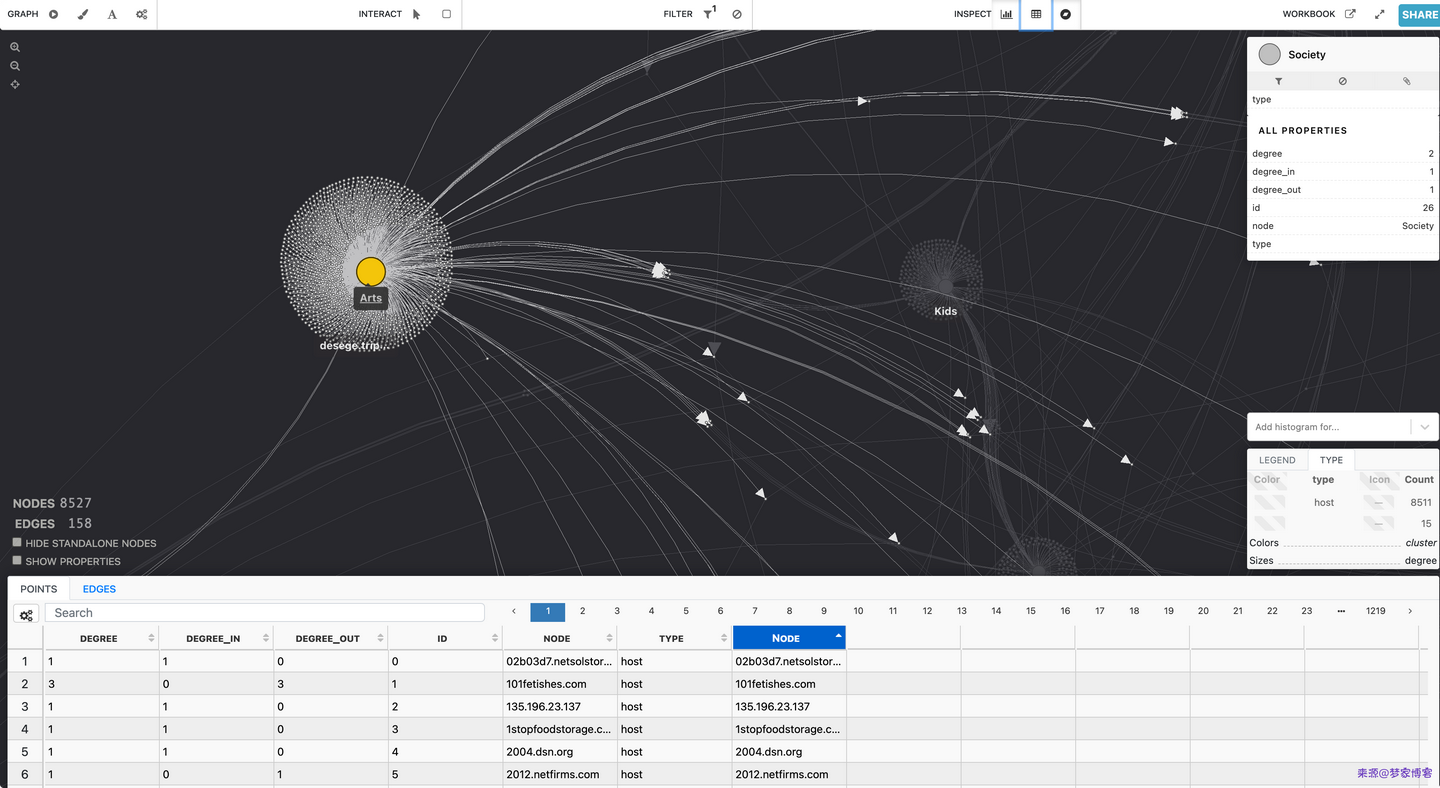1440x788 pixels.
Task: Open the histogram inspector icon
Action: [1006, 14]
